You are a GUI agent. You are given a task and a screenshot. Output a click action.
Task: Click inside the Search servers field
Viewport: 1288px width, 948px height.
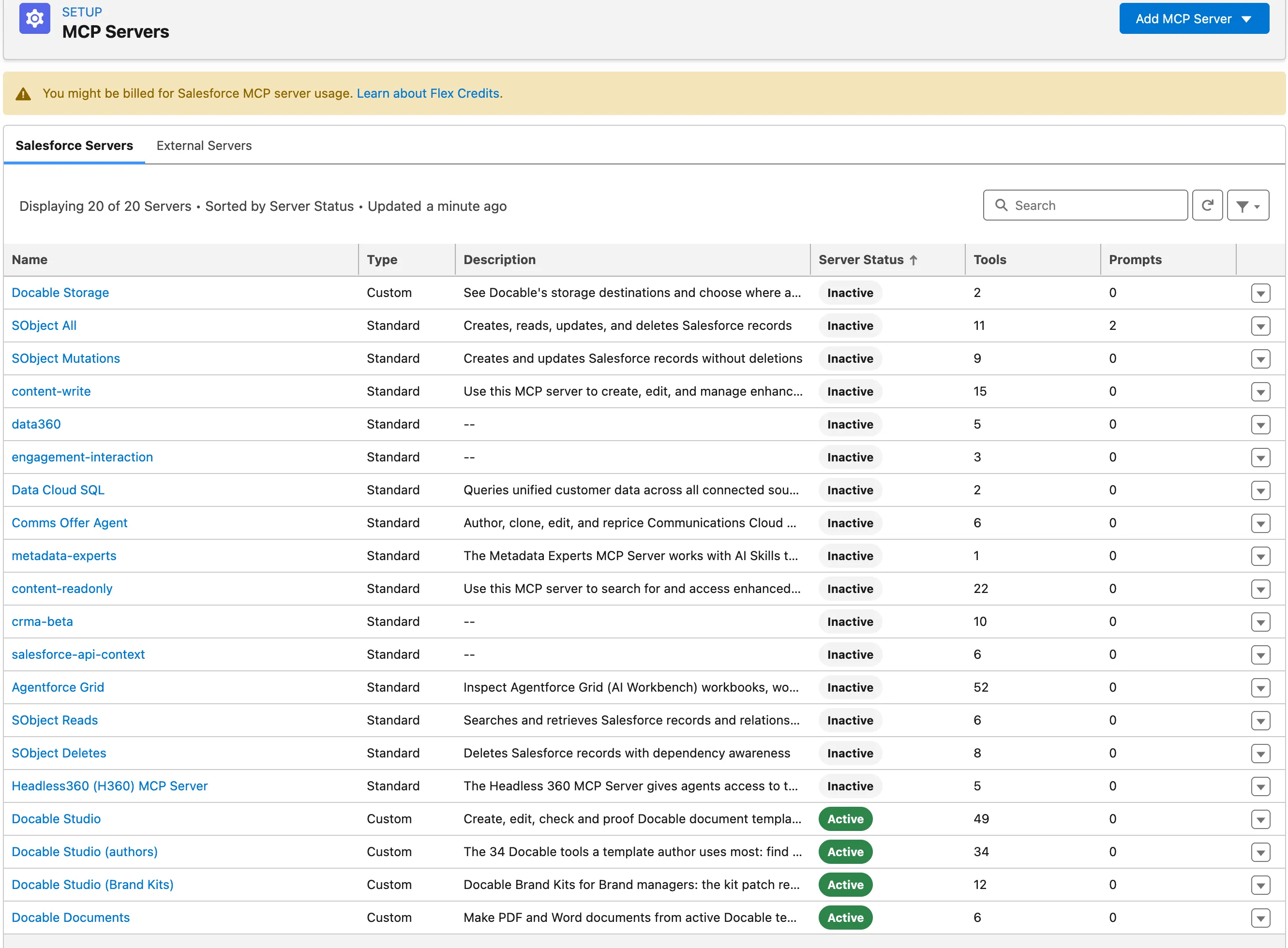coord(1085,206)
